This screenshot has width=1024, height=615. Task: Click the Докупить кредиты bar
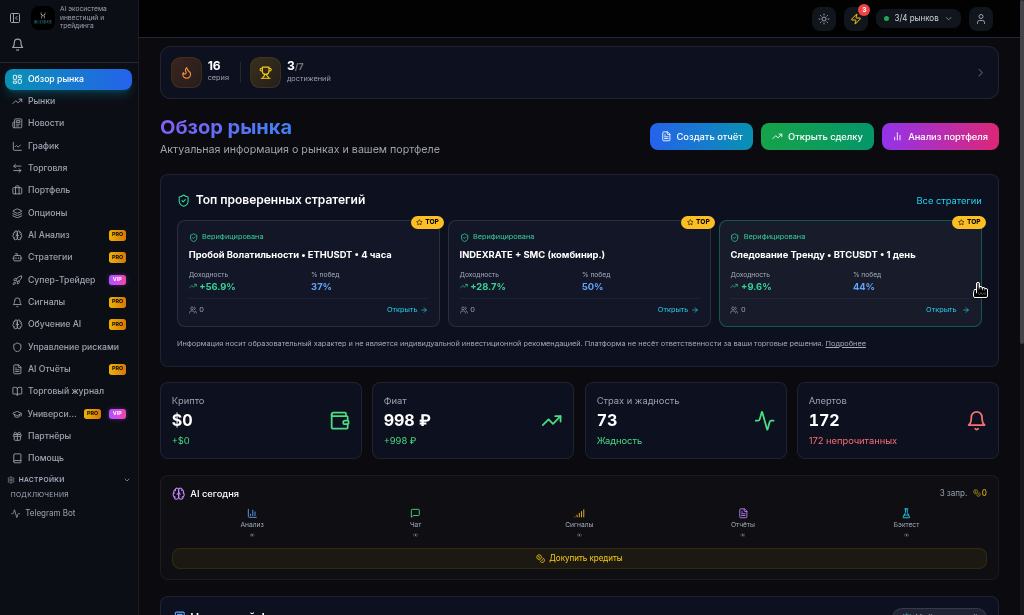[x=579, y=558]
